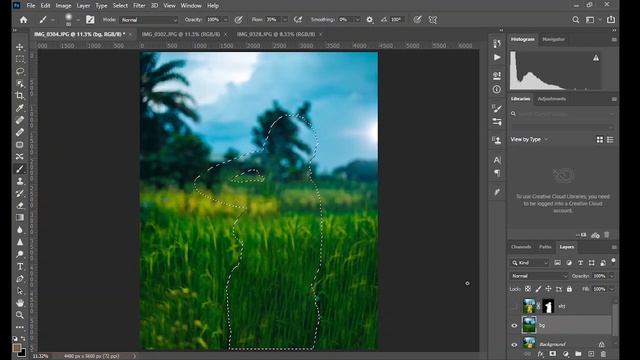This screenshot has width=640, height=360.
Task: Click the symmetry butterfly icon
Action: tap(433, 20)
